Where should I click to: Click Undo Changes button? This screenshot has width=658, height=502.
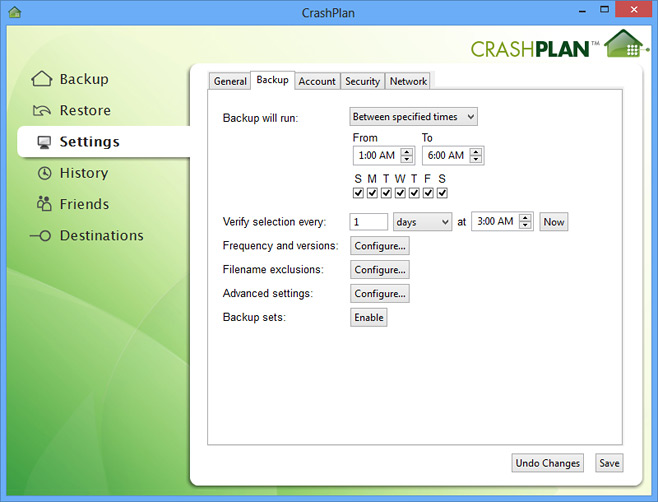click(x=547, y=463)
